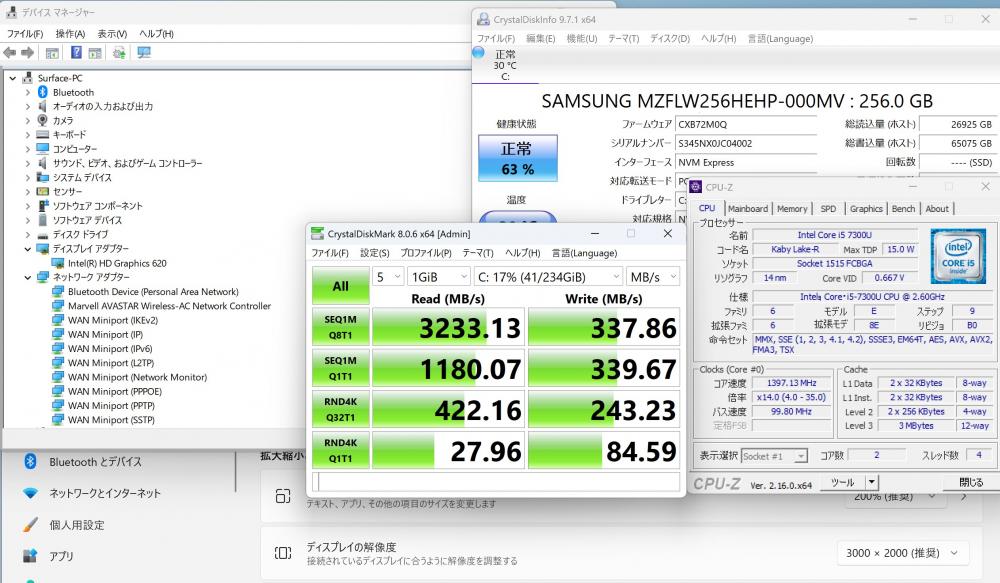Click the ツール button in CPU-Z
The width and height of the screenshot is (1000, 583).
click(842, 482)
